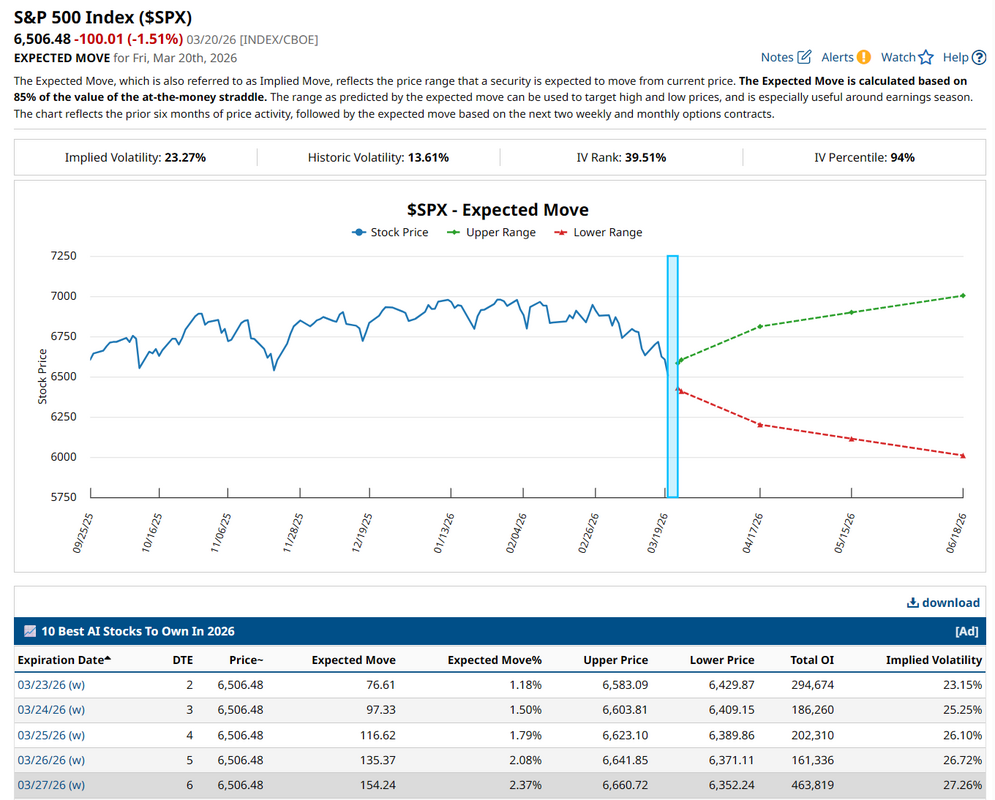Viewport: 995px width, 800px height.
Task: Click the orange Alerts warning icon
Action: click(x=863, y=57)
